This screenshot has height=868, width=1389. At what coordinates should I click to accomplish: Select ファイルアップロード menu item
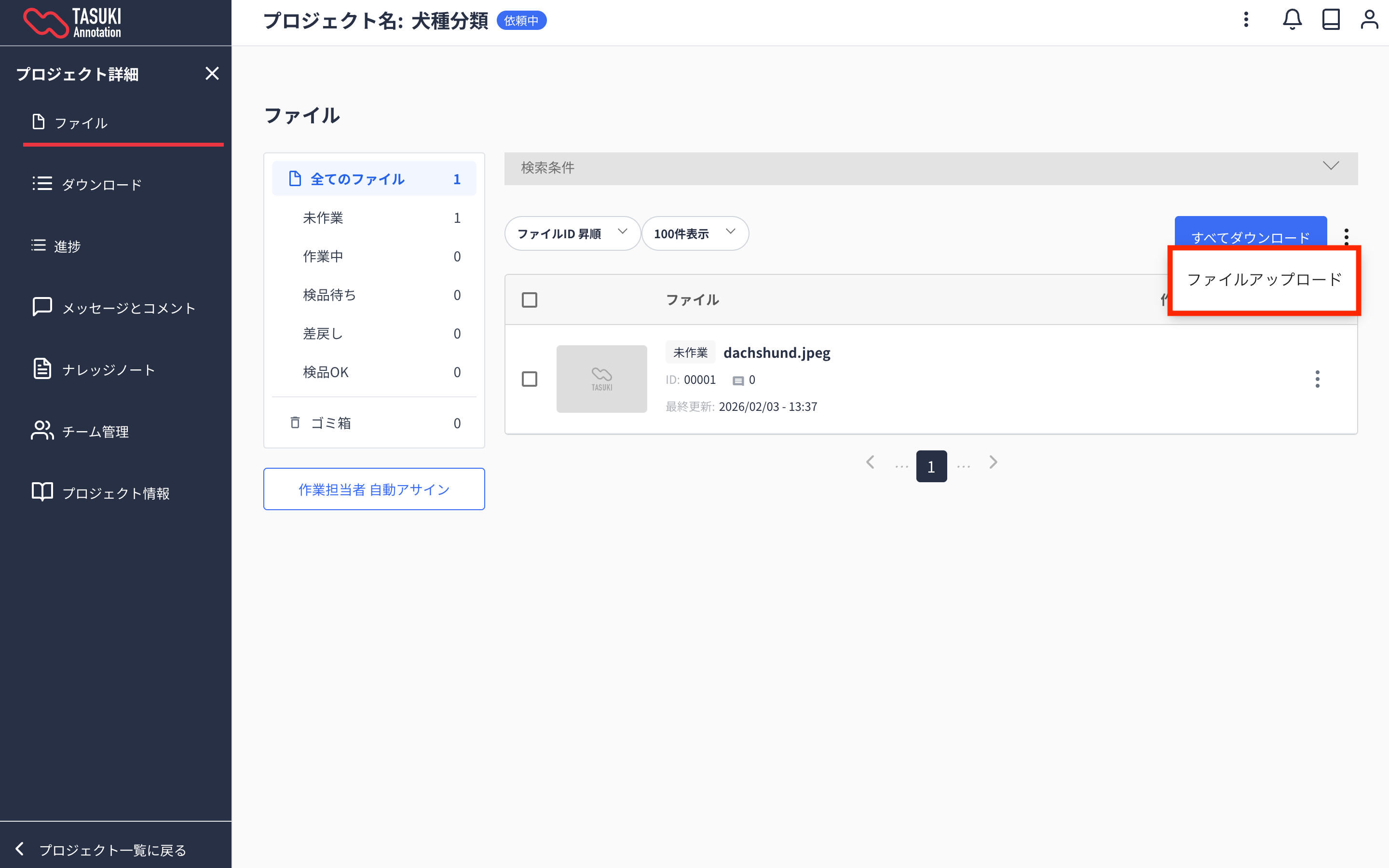click(x=1264, y=280)
